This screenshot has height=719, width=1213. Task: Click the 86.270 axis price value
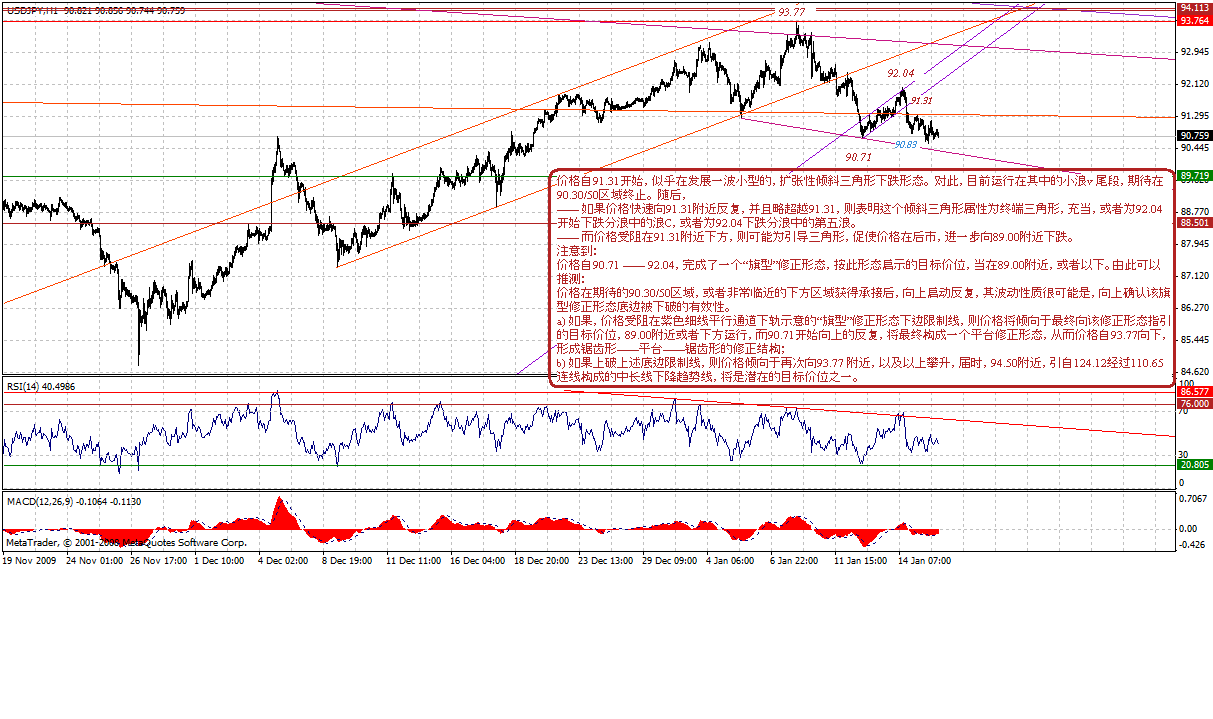(x=1196, y=307)
